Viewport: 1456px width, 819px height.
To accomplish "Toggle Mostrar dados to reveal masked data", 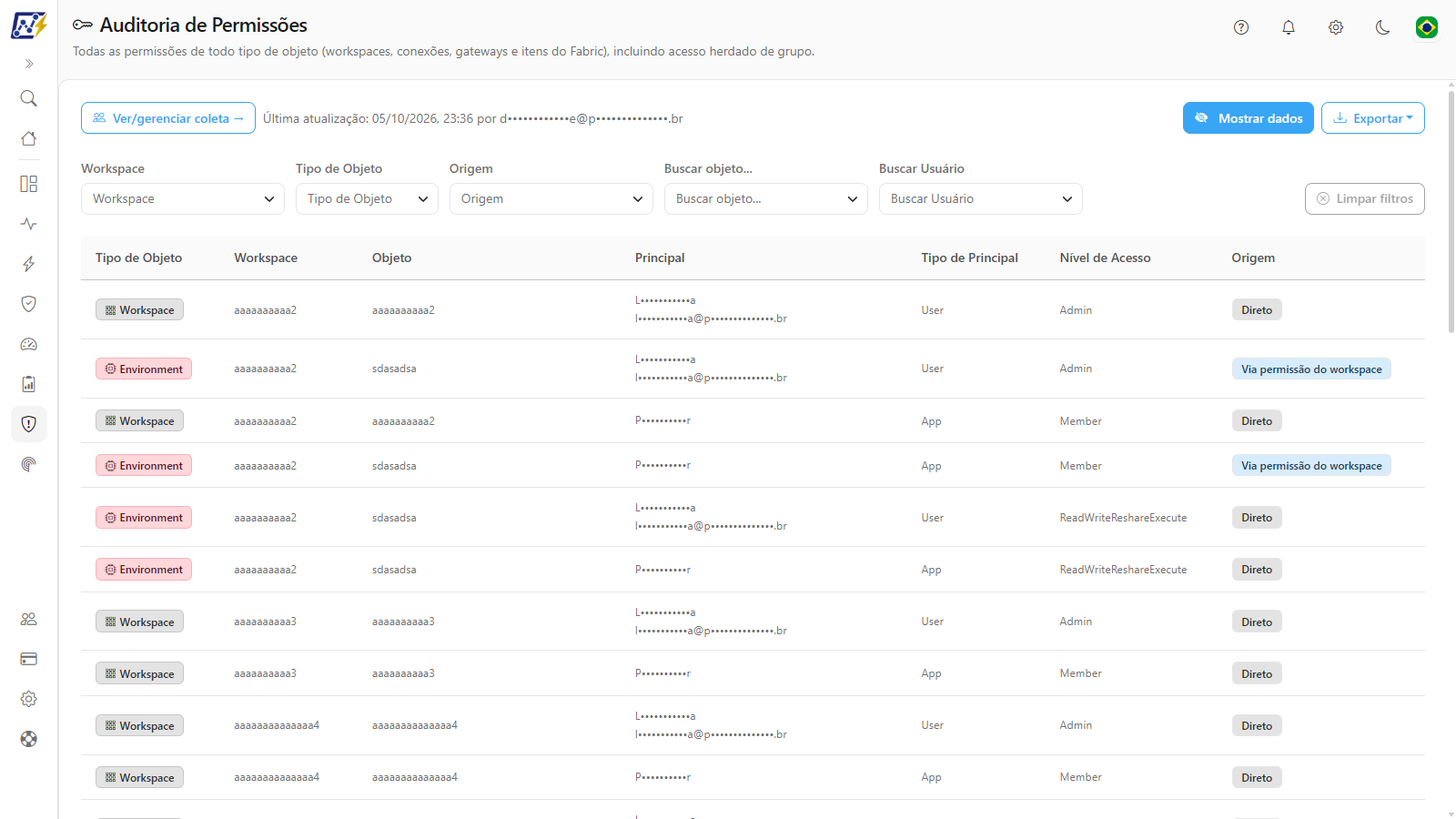I will click(x=1249, y=118).
